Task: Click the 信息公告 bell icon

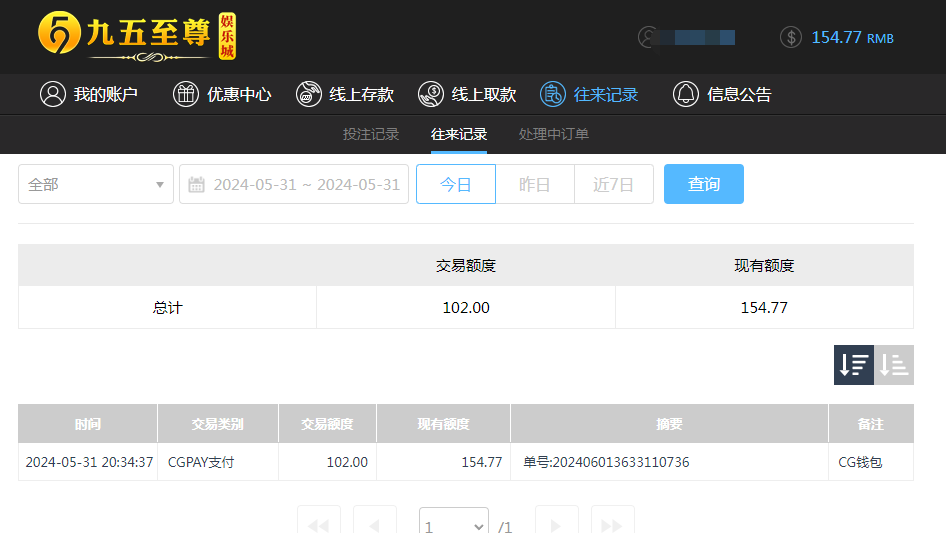Action: 686,94
